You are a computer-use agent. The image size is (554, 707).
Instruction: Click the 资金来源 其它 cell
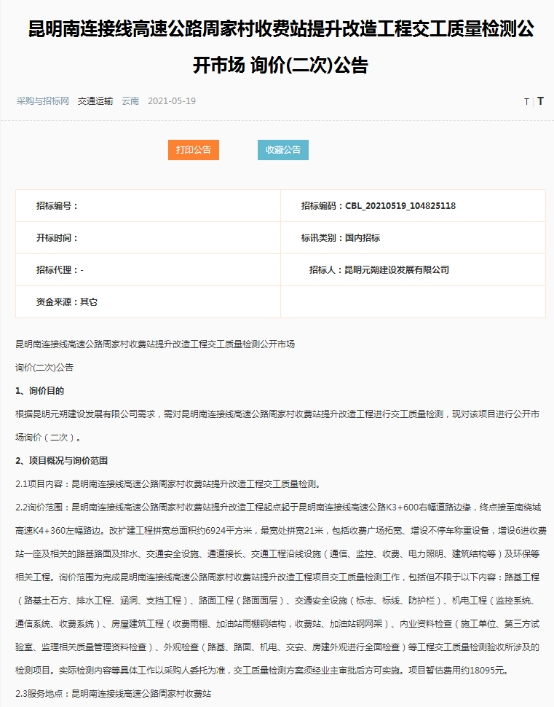click(148, 302)
